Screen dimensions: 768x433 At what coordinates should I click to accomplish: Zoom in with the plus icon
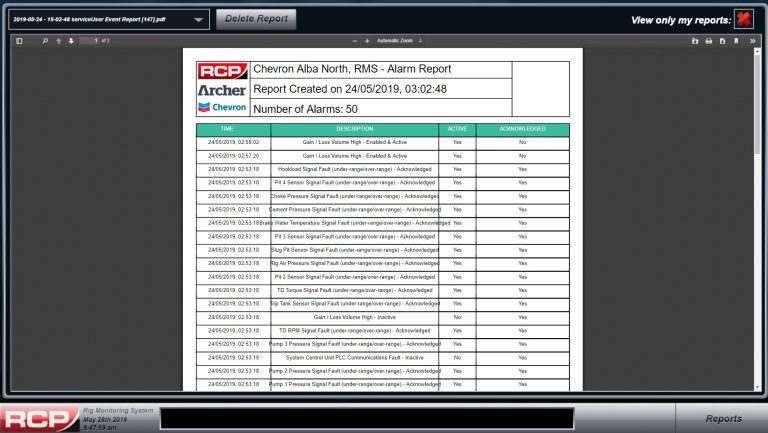(367, 41)
